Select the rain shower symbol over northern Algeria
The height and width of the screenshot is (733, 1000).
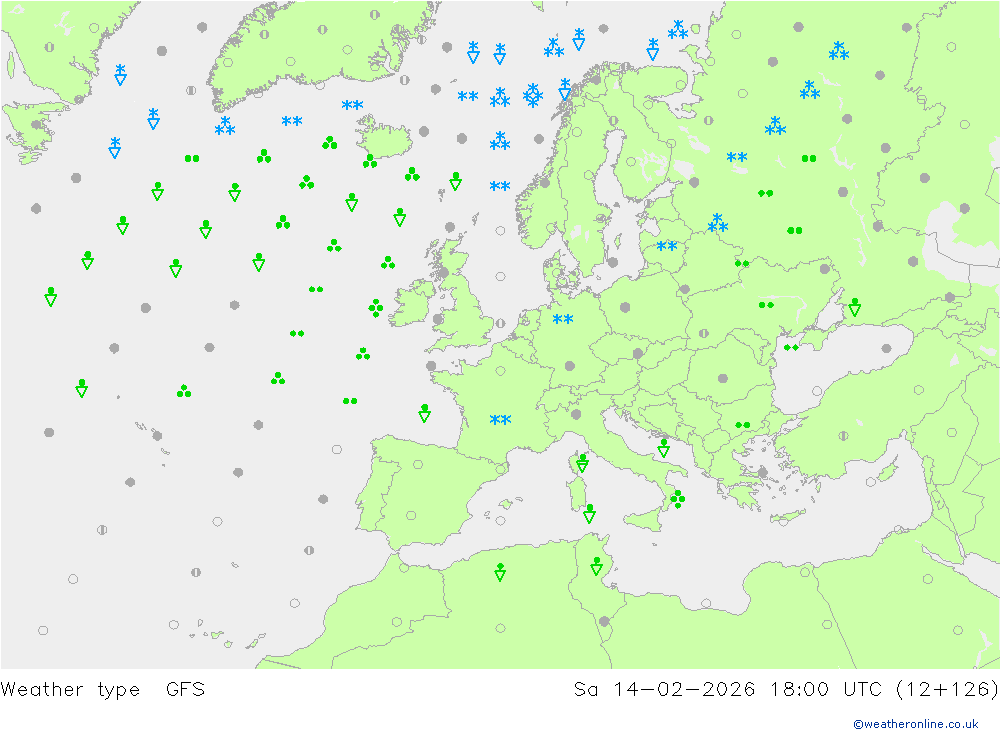click(500, 572)
